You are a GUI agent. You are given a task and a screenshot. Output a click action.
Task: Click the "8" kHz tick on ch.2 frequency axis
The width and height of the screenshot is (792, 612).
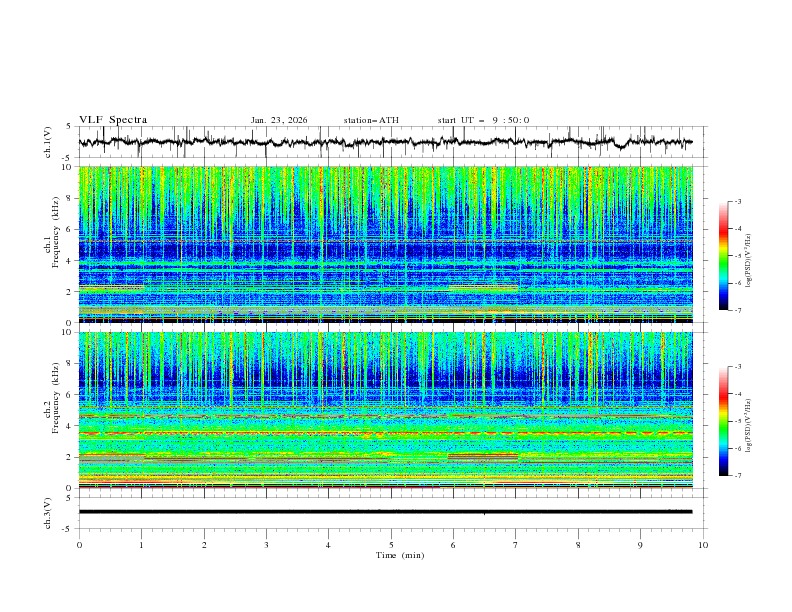tap(71, 364)
